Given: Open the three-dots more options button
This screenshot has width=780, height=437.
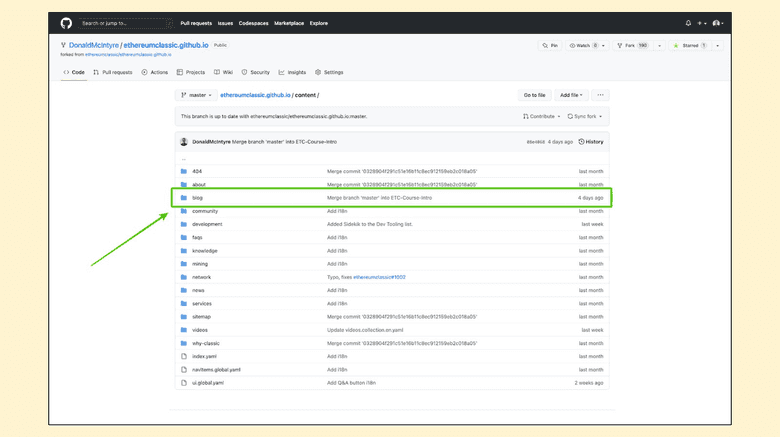Looking at the screenshot, I should tap(600, 95).
